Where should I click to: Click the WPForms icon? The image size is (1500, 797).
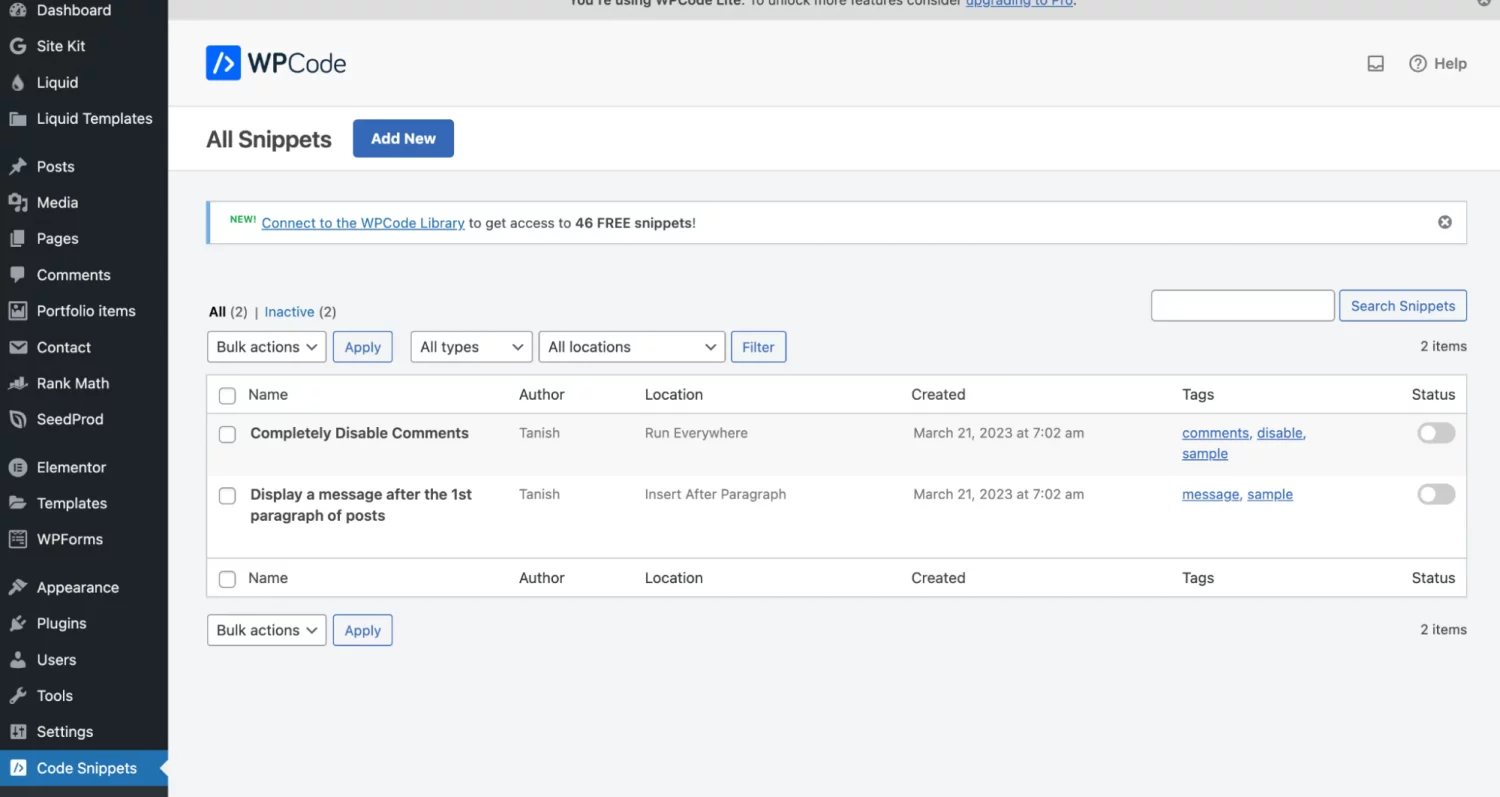tap(17, 539)
